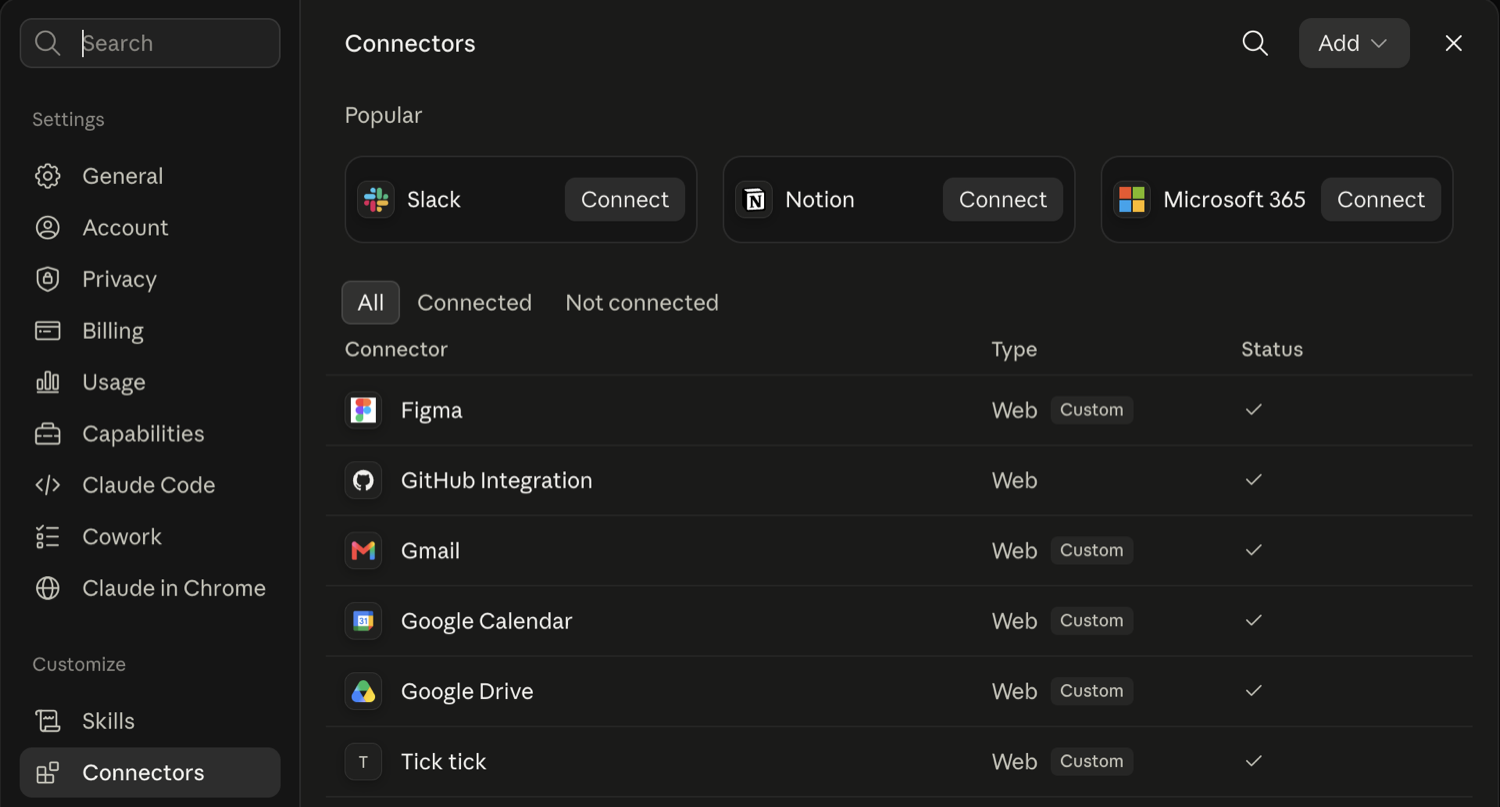Switch to the Not connected filter tab
Screen dimensions: 1500x807
[x=642, y=303]
